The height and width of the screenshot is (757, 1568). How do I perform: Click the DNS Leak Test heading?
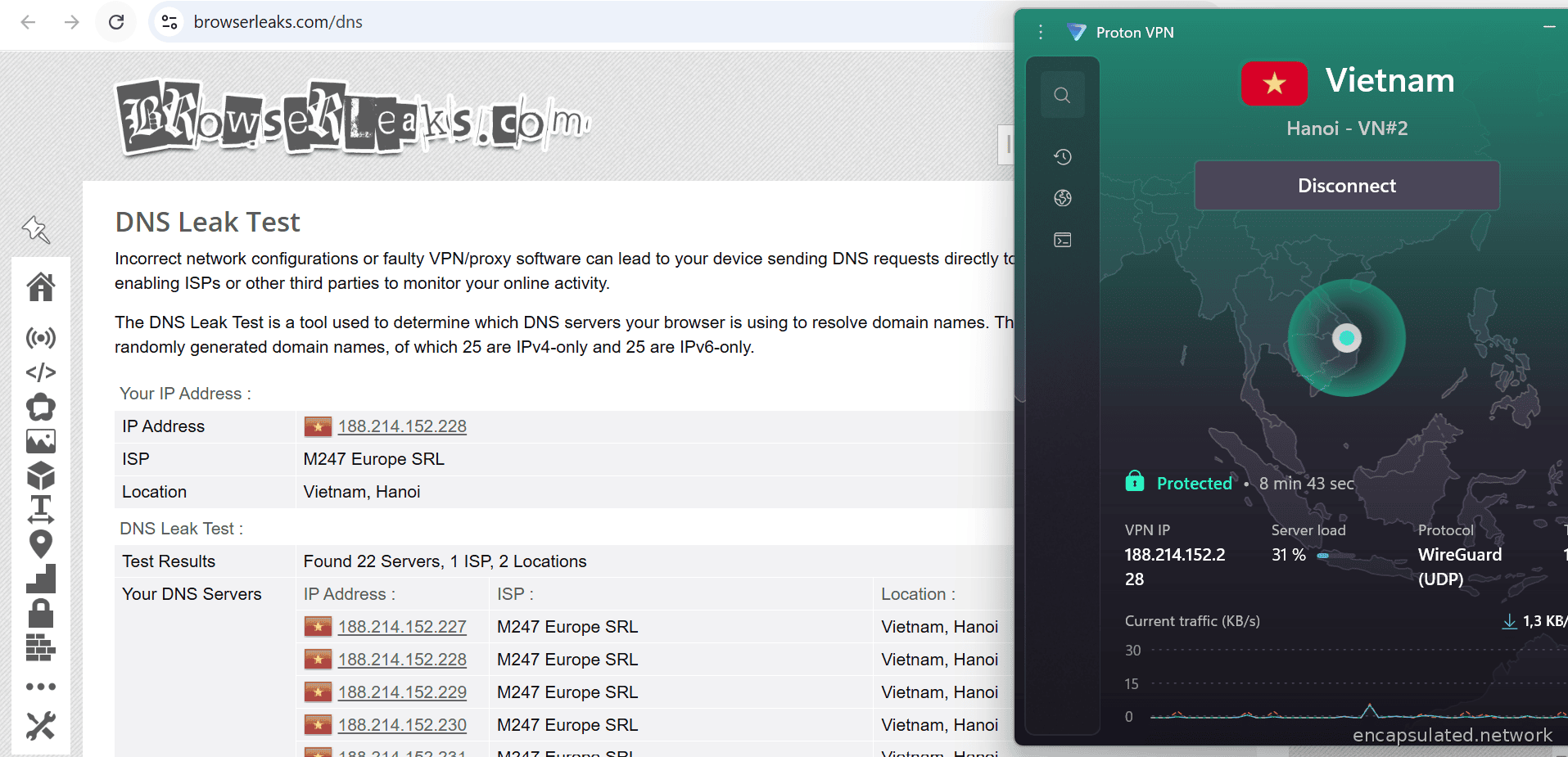click(207, 223)
